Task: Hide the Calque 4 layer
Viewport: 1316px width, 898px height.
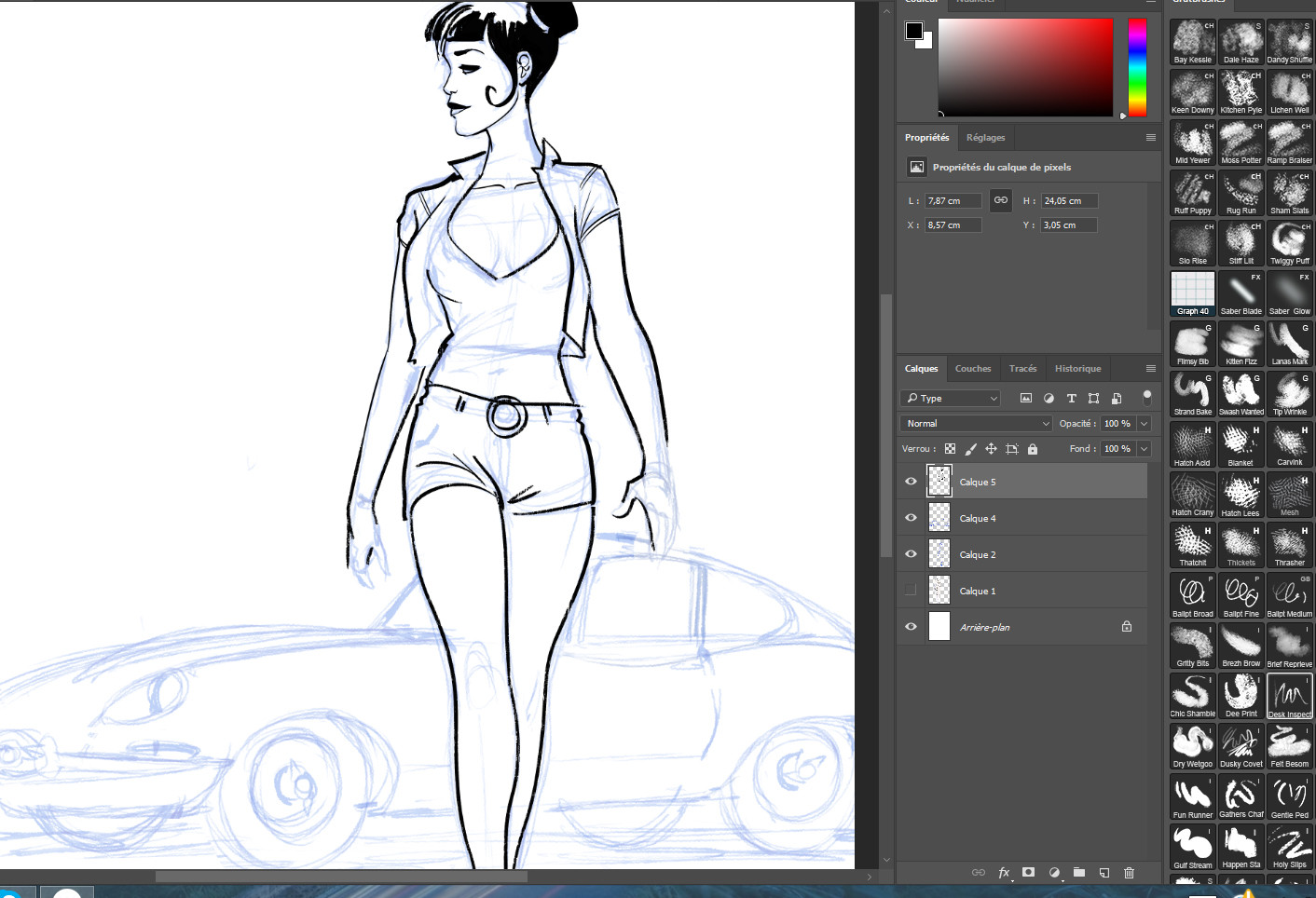Action: 911,518
